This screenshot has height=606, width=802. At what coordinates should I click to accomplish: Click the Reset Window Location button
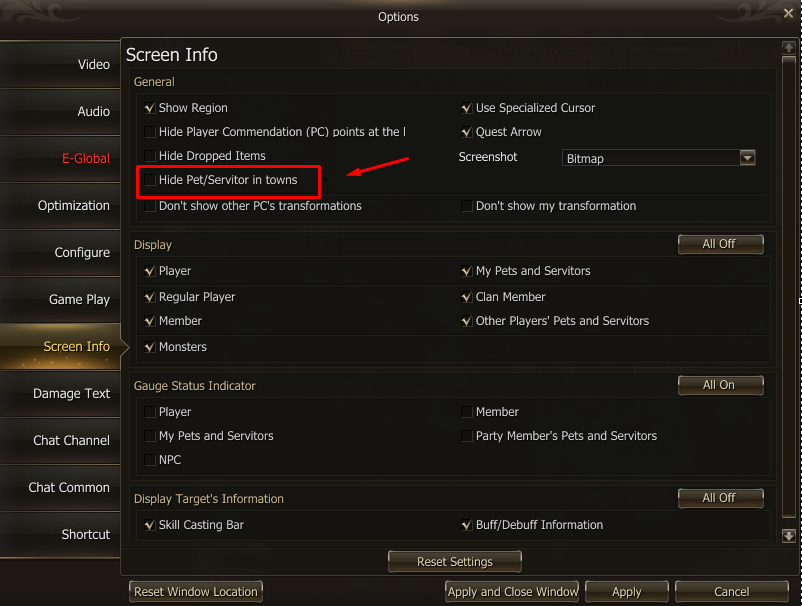[x=196, y=592]
